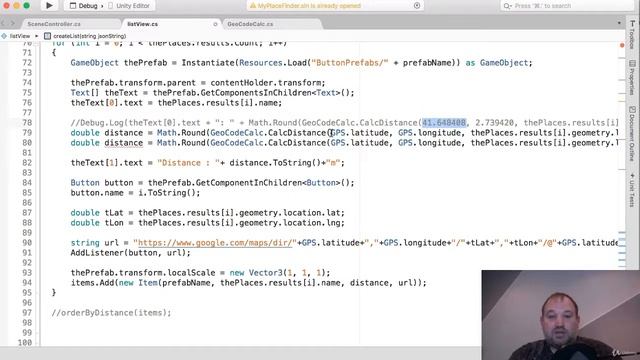Click the "ButtonPrefabs/" string literal
The image size is (640, 360).
(350, 63)
